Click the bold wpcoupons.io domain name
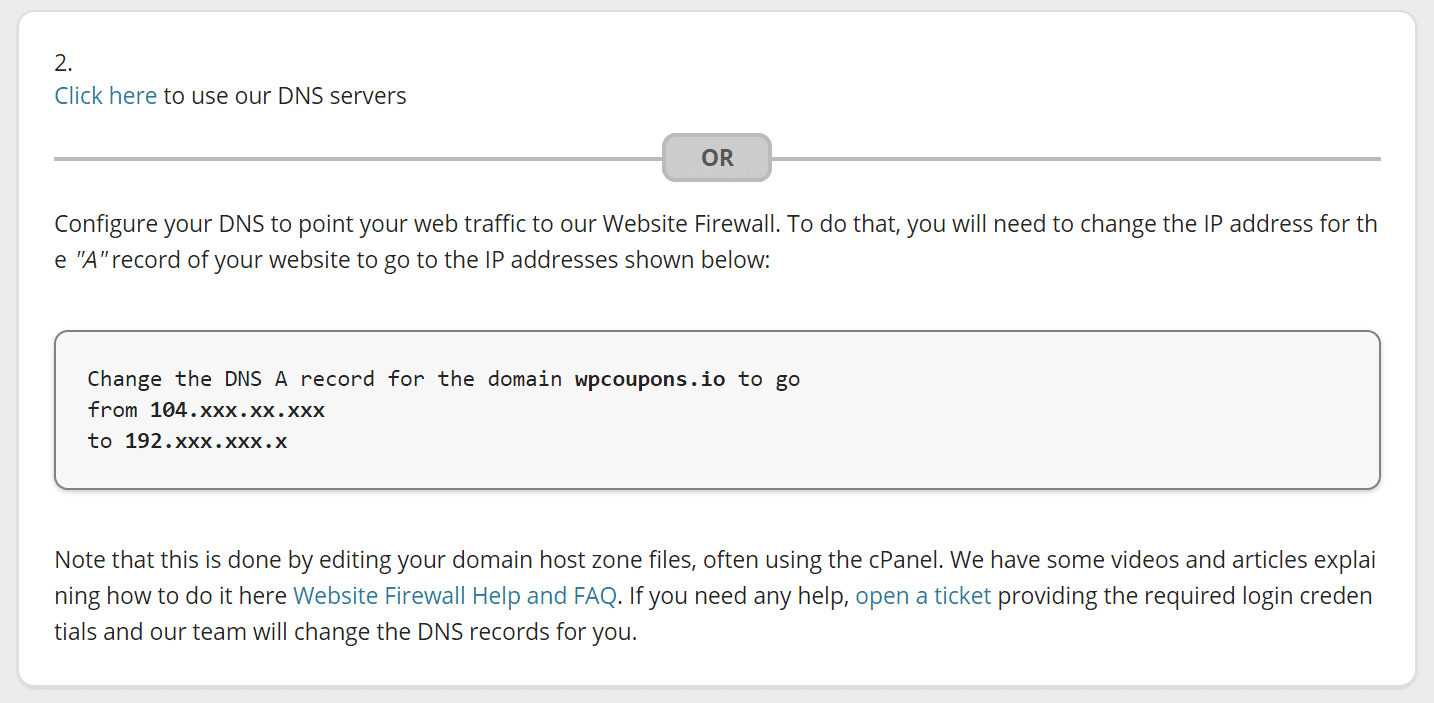 [x=652, y=379]
